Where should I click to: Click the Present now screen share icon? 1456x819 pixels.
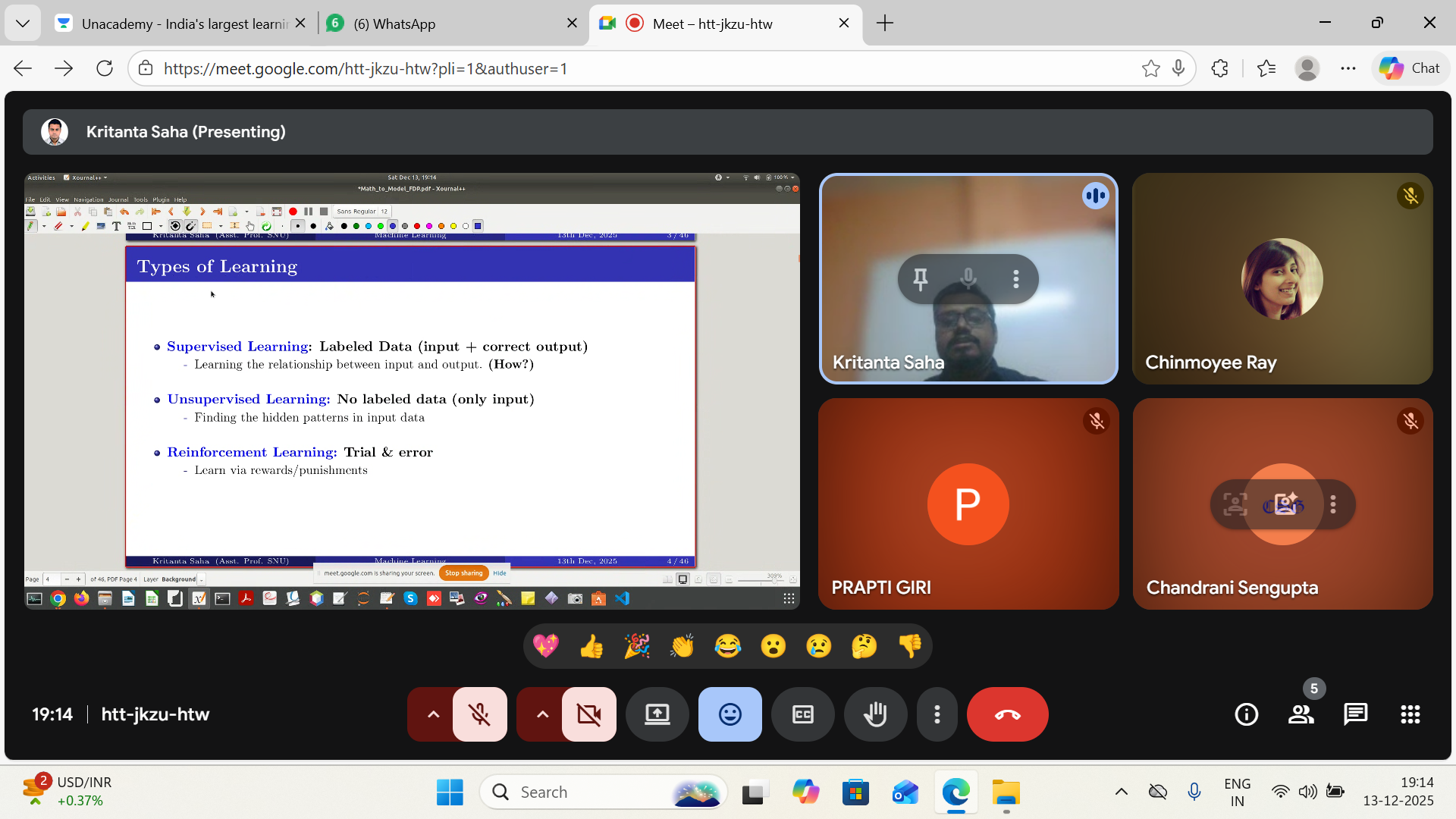coord(657,714)
